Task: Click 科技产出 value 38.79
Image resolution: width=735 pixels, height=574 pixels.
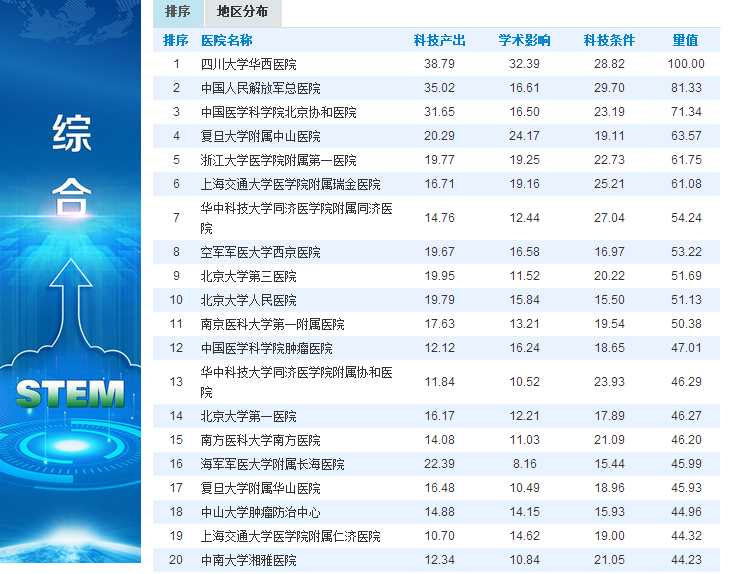Action: click(439, 64)
